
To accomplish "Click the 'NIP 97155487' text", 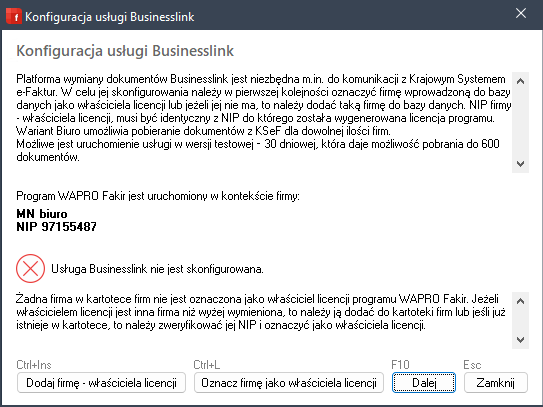I will coord(56,227).
